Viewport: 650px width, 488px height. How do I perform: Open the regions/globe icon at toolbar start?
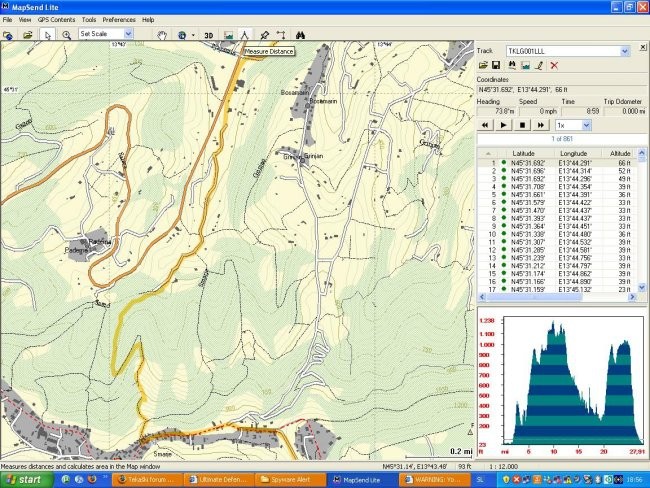click(x=8, y=35)
